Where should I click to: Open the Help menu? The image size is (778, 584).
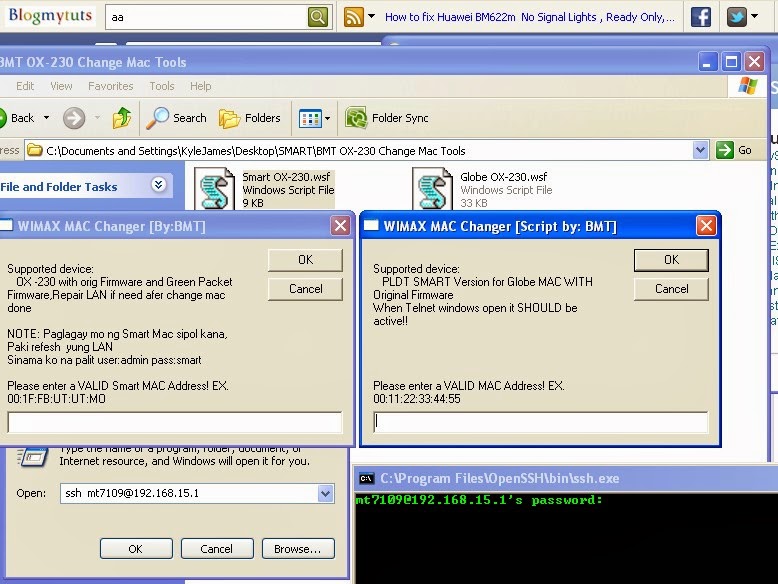(200, 86)
